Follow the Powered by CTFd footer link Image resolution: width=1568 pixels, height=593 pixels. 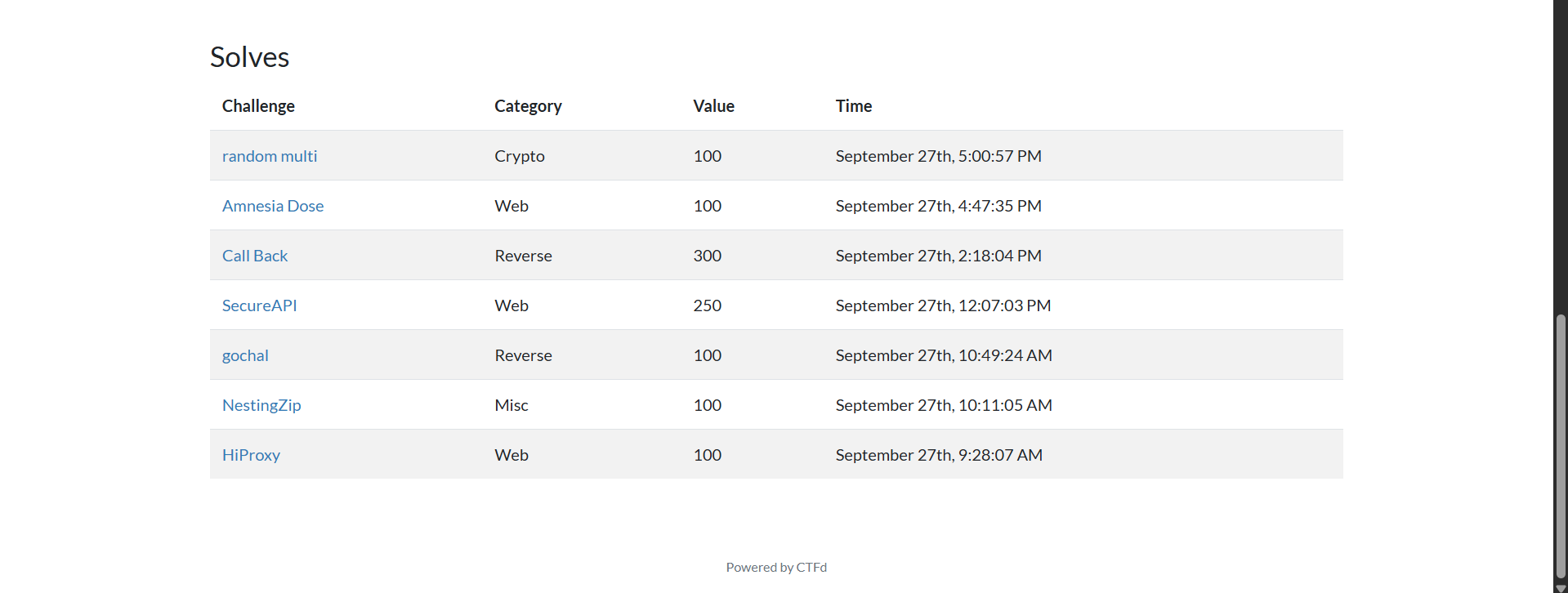[x=776, y=568]
